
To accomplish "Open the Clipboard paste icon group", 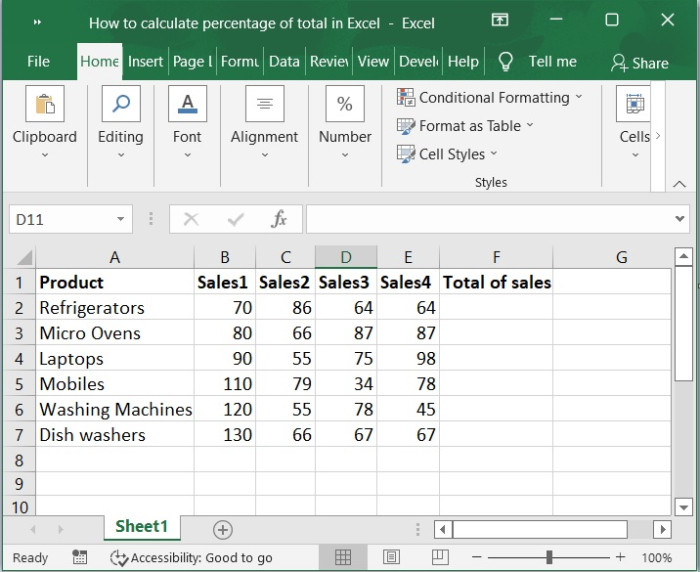I will [x=44, y=105].
